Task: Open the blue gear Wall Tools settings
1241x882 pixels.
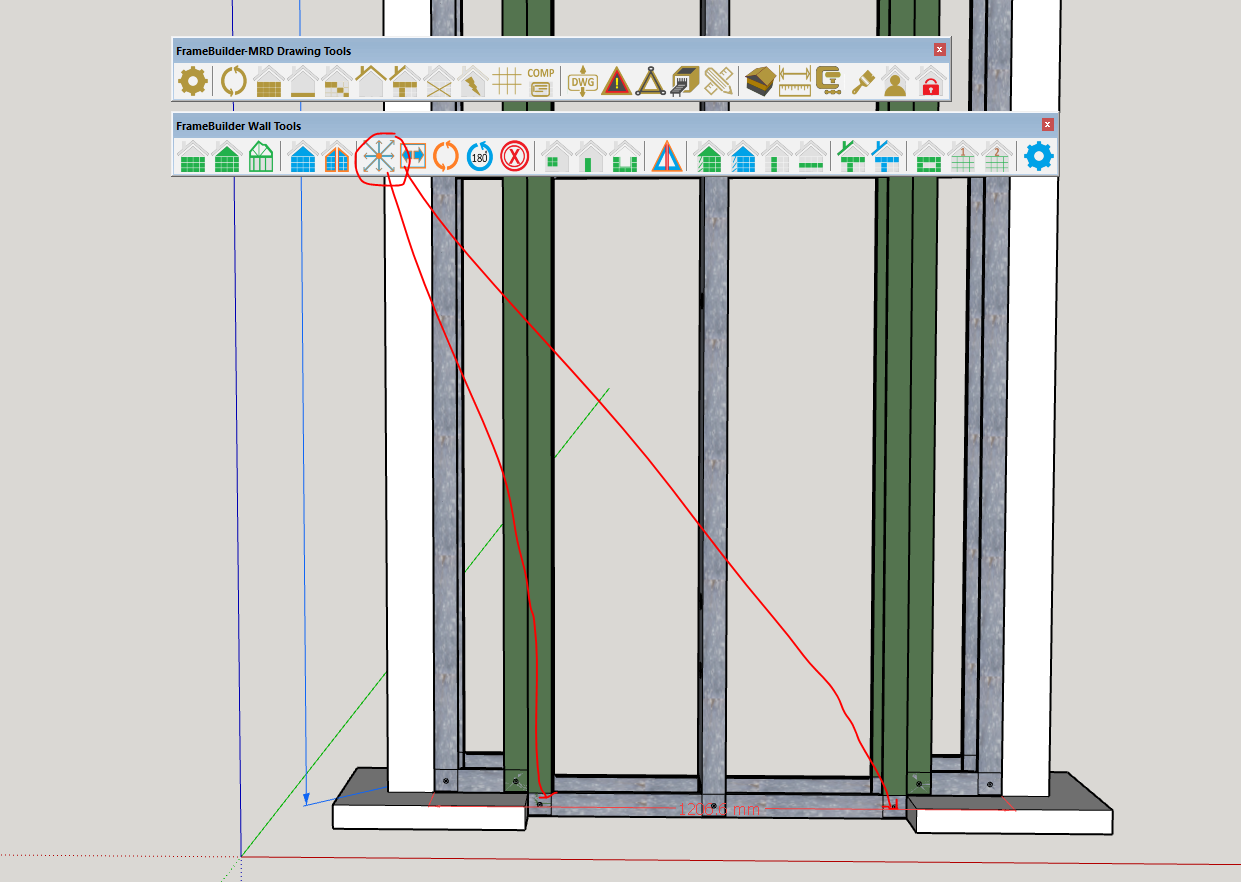Action: [x=1039, y=157]
